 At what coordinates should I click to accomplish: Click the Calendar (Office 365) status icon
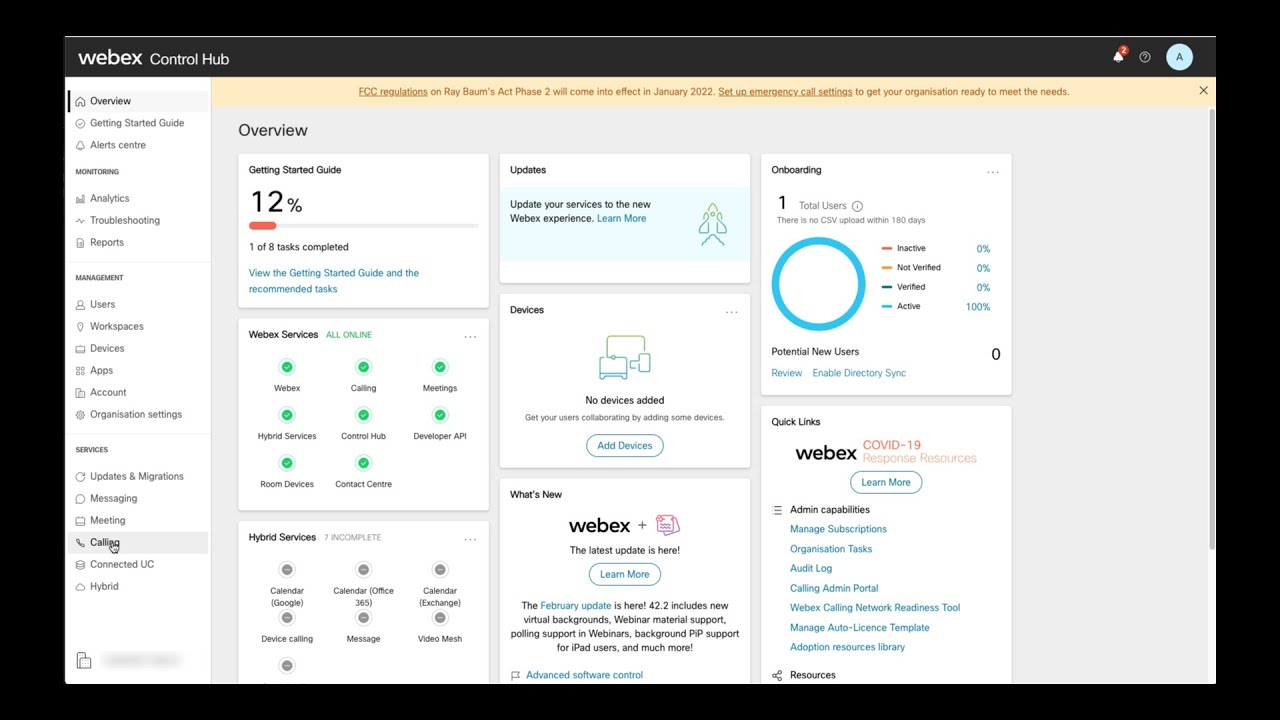(x=363, y=570)
